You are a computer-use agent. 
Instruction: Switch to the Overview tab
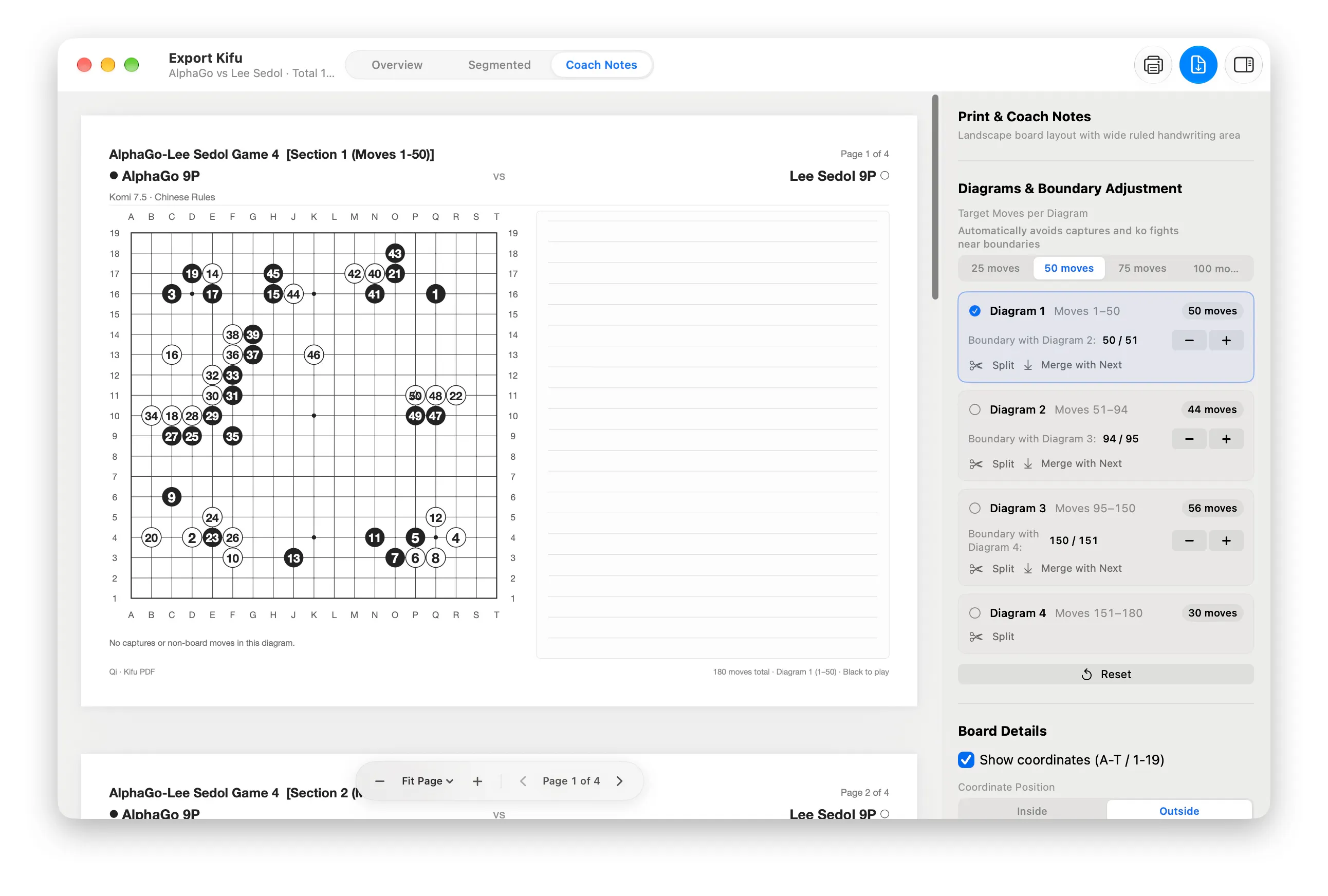(397, 65)
